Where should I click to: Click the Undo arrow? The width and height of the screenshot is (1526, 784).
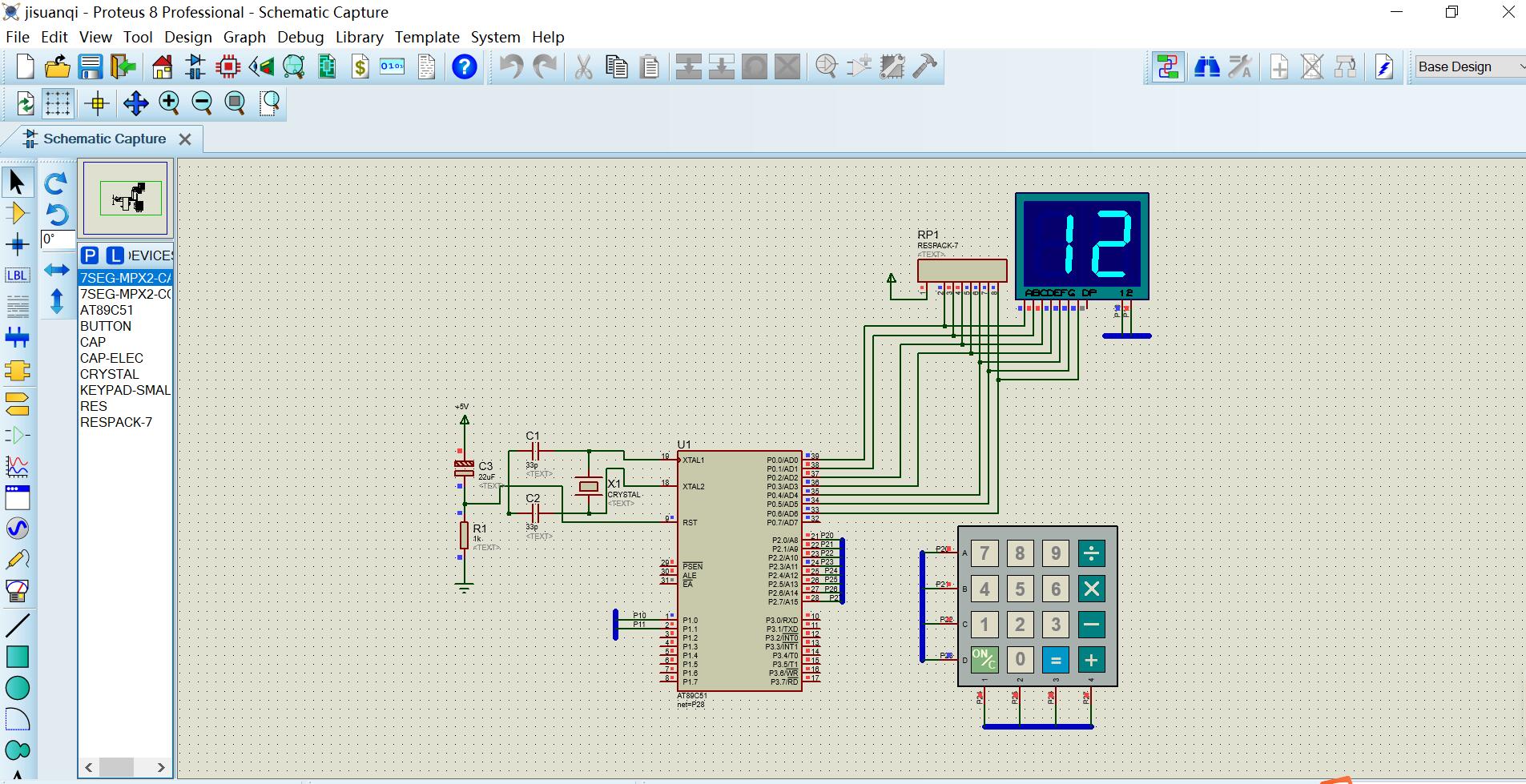511,66
